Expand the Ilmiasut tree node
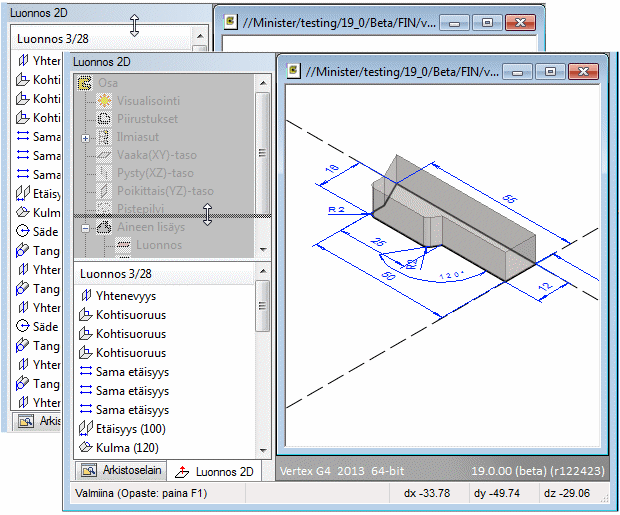 click(86, 137)
